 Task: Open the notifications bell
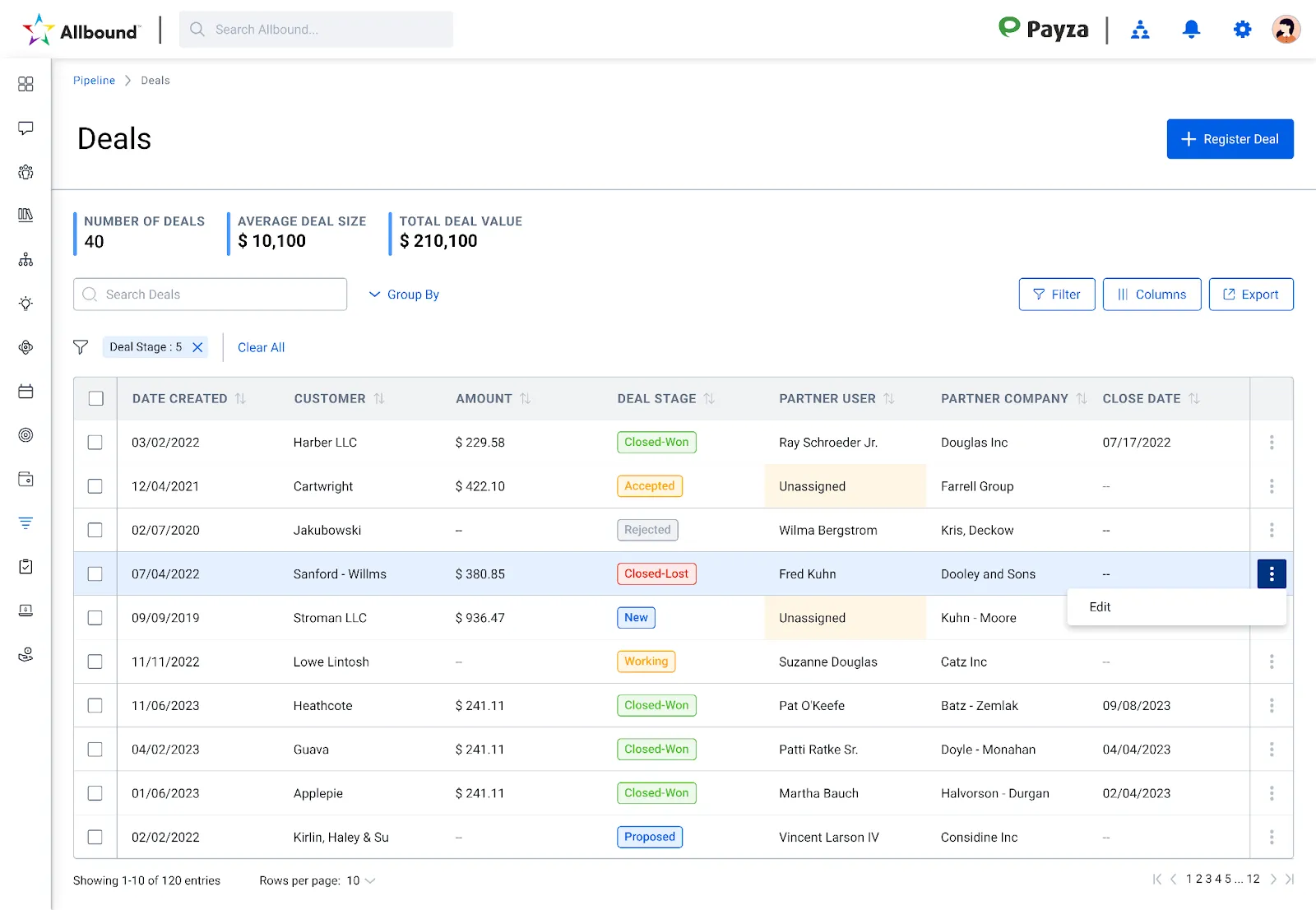(1191, 30)
